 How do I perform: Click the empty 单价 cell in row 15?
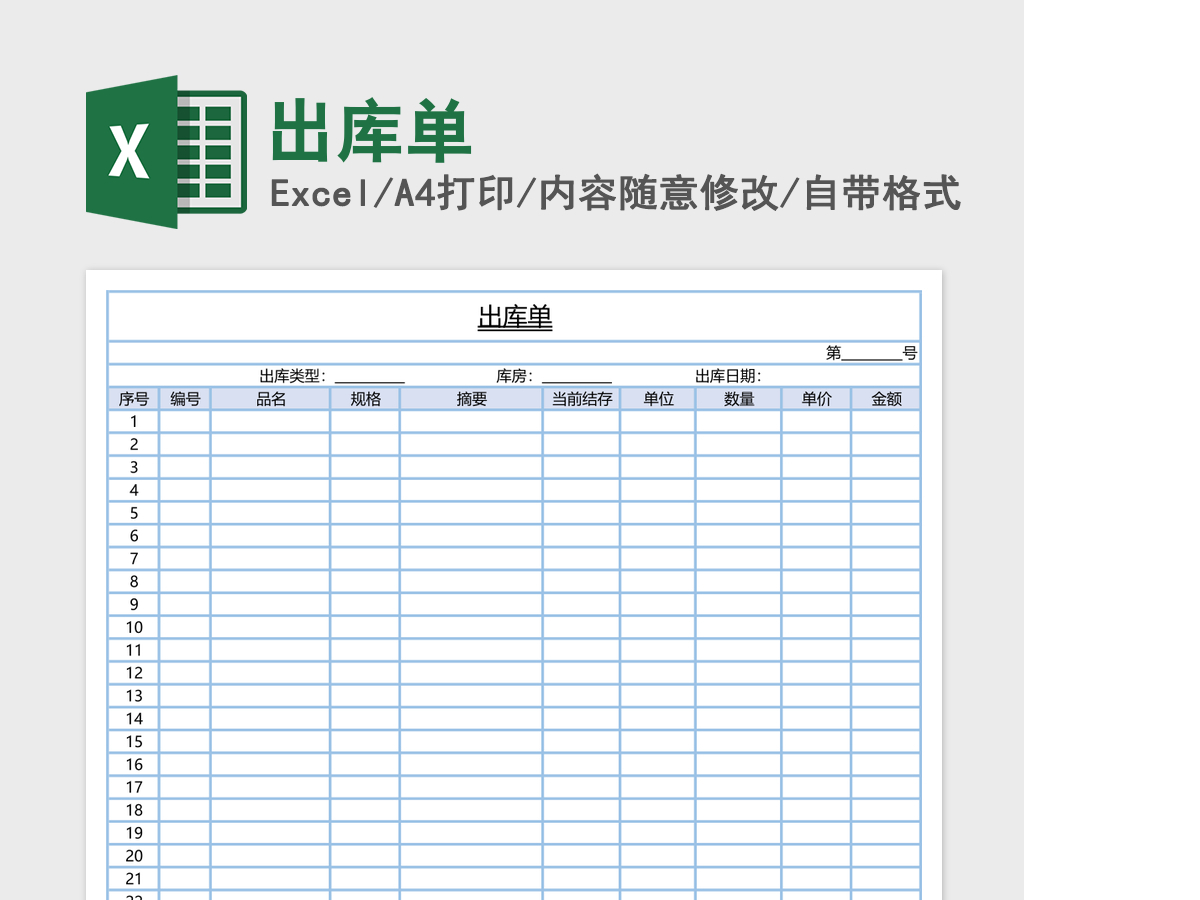[816, 742]
